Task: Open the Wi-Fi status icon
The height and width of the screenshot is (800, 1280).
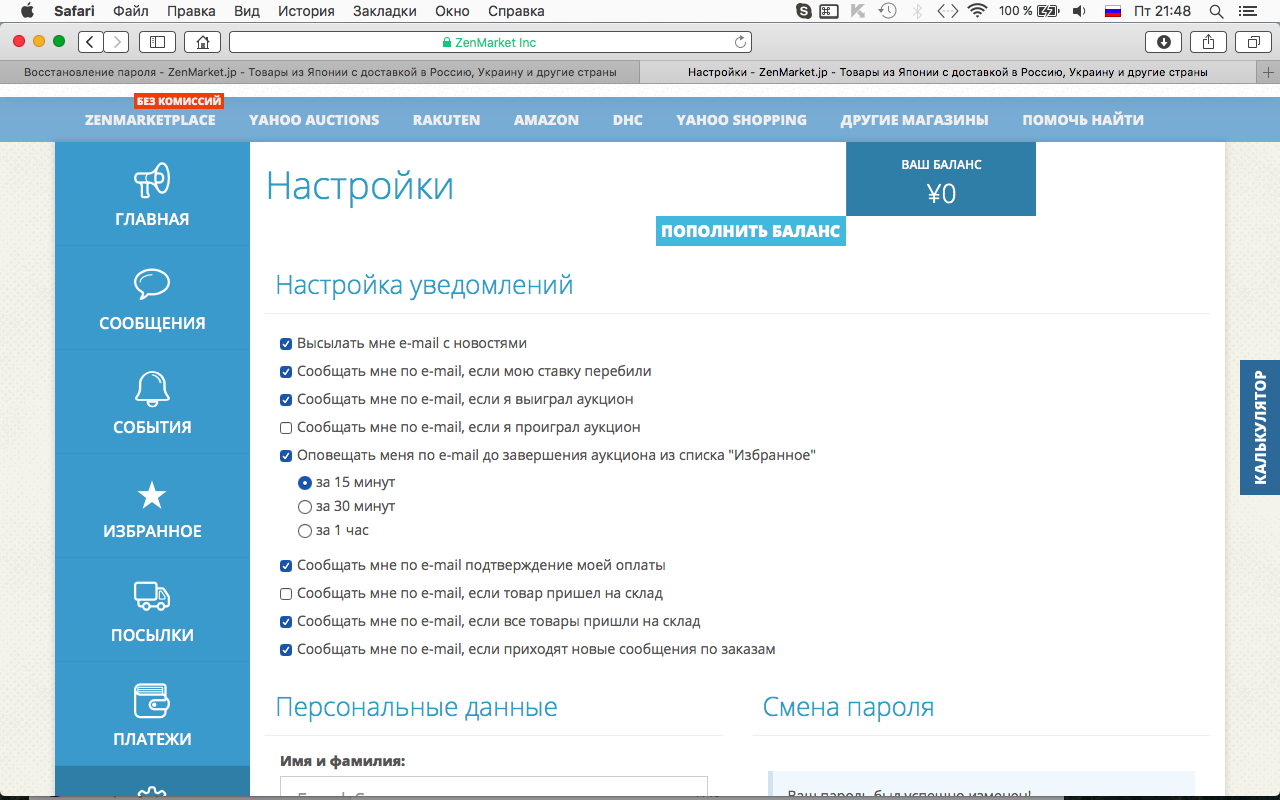Action: (x=977, y=11)
